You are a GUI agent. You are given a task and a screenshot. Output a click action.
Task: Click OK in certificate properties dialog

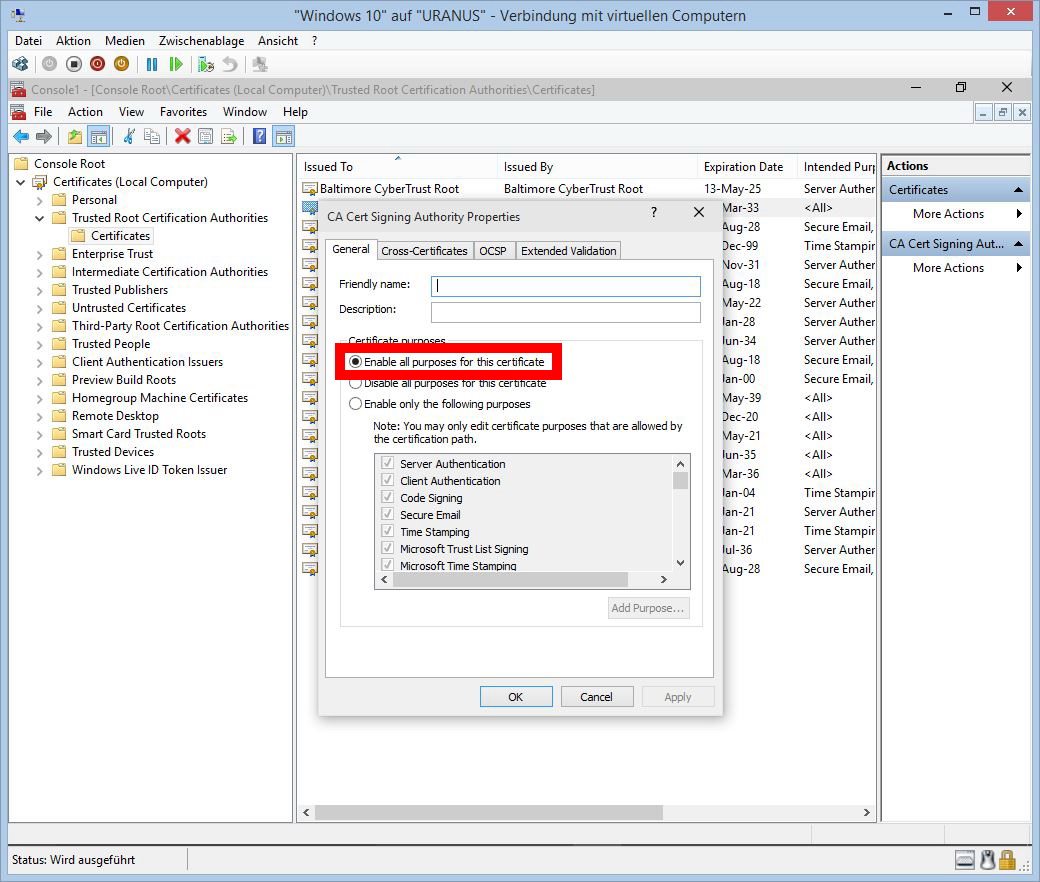pyautogui.click(x=515, y=697)
